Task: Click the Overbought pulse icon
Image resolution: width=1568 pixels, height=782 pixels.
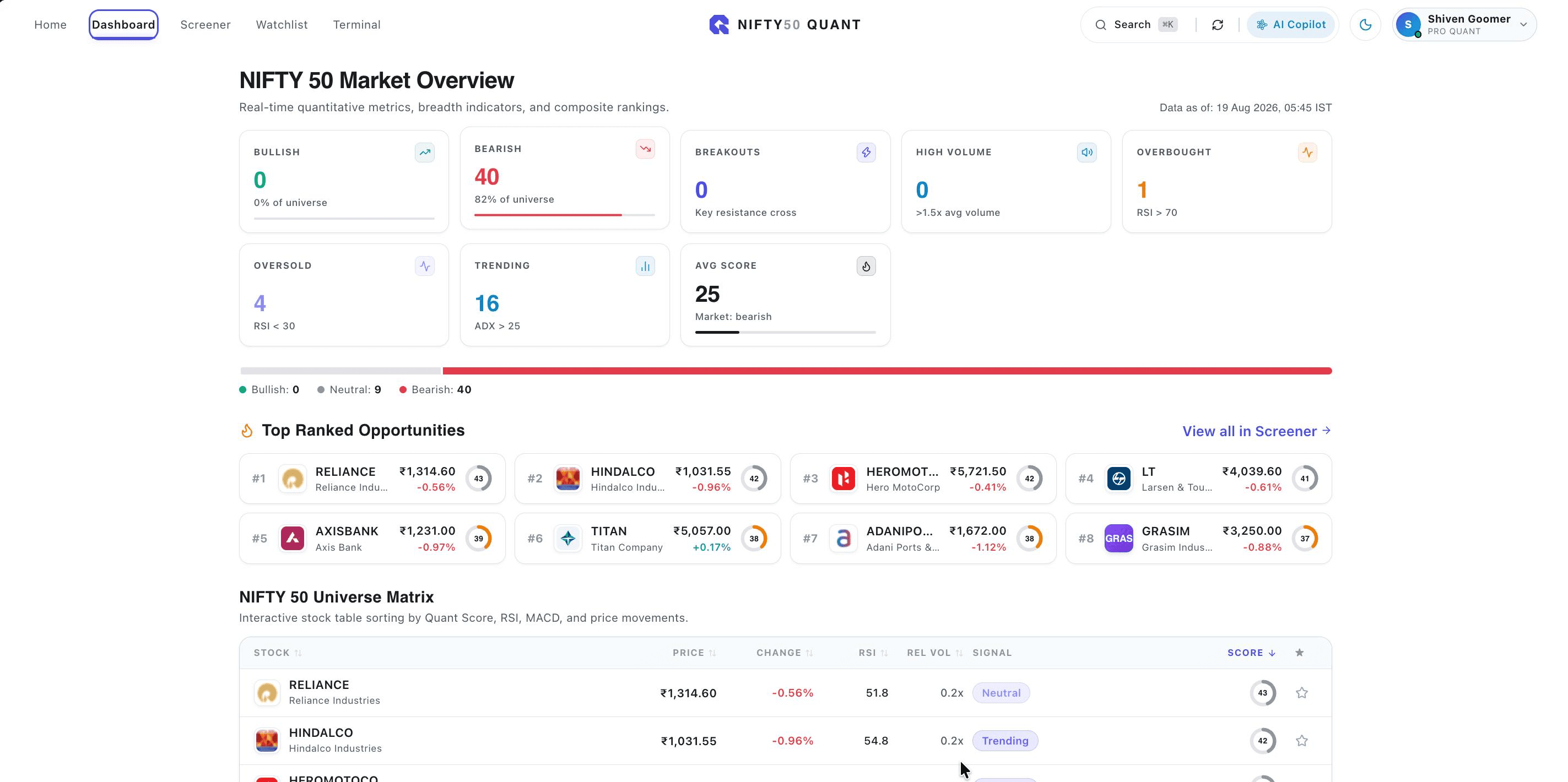Action: pyautogui.click(x=1307, y=152)
